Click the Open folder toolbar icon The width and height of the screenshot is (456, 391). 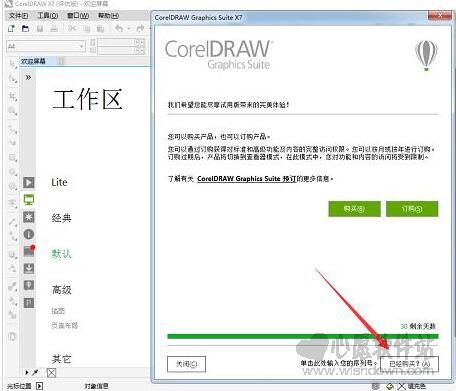pos(25,29)
